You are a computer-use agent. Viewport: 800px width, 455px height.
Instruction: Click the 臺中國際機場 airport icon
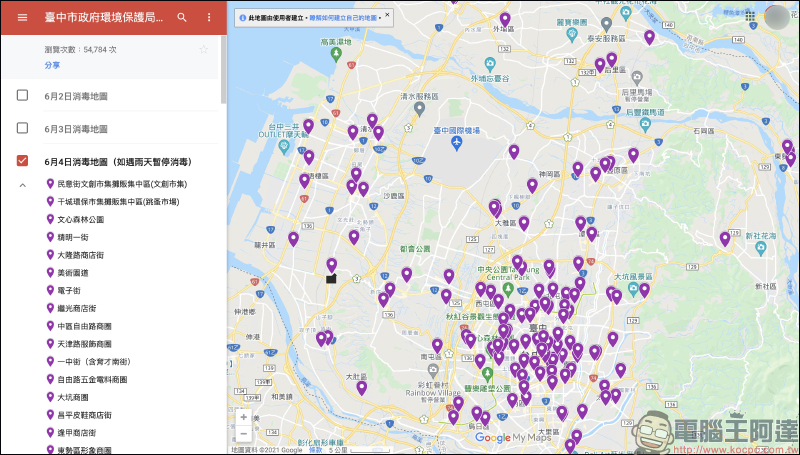[457, 143]
